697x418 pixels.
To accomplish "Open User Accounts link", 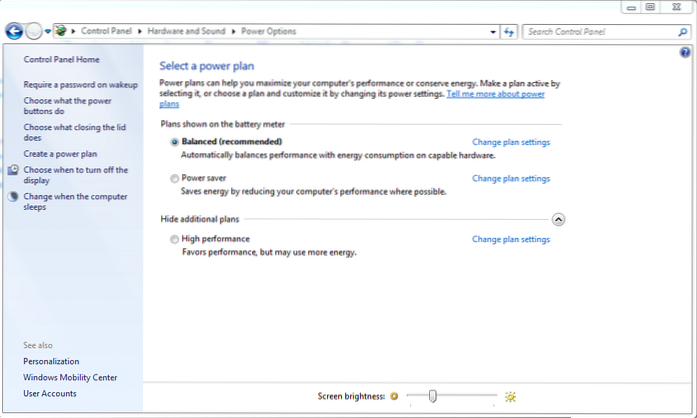I will (50, 394).
